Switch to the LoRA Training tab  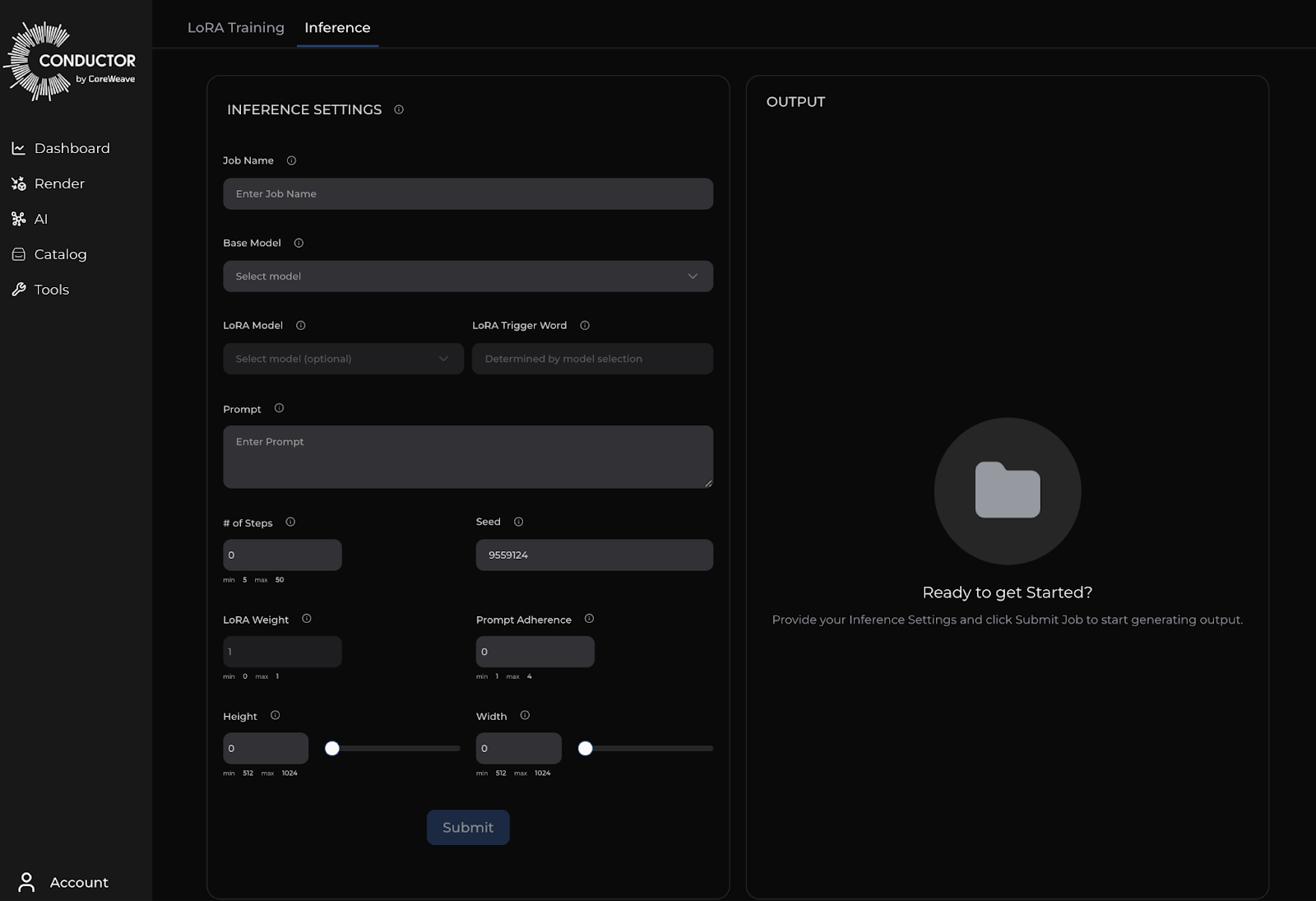[x=235, y=27]
